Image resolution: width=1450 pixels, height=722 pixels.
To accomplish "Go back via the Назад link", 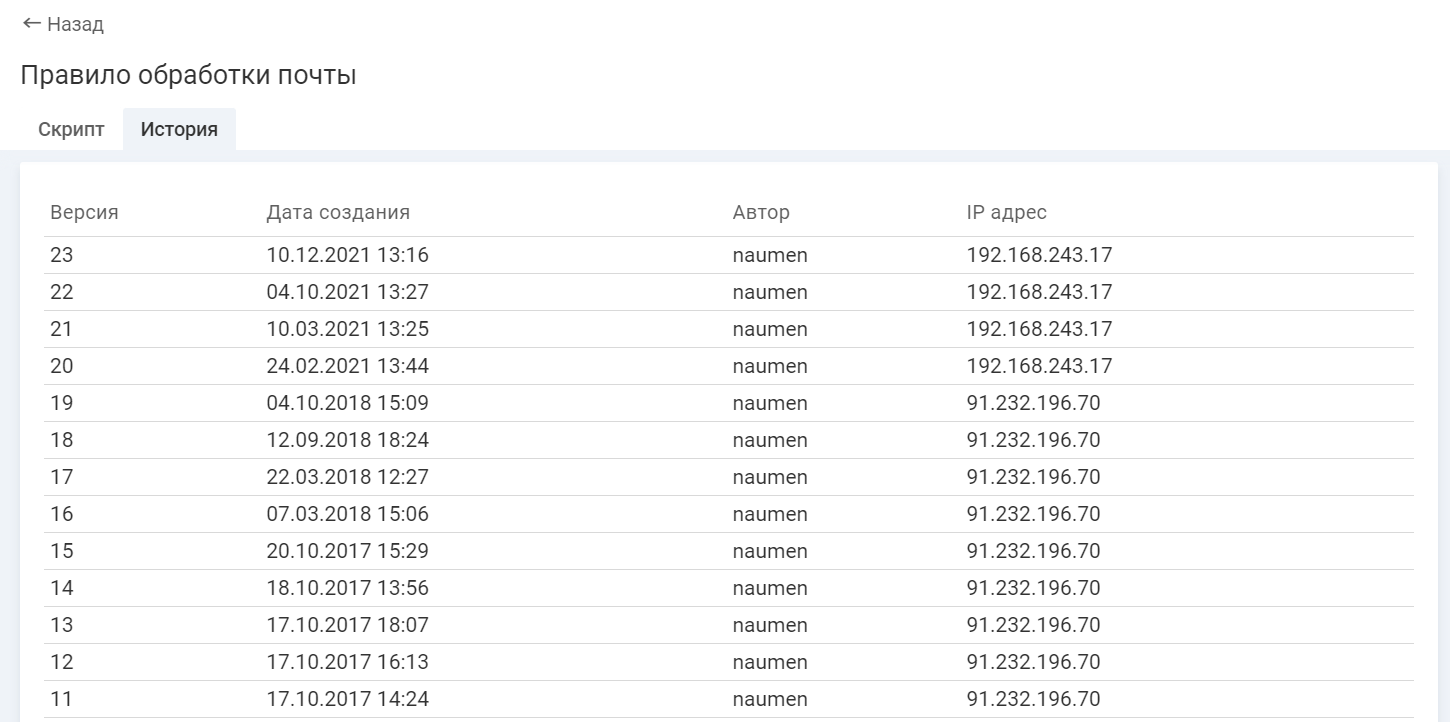I will coord(75,24).
